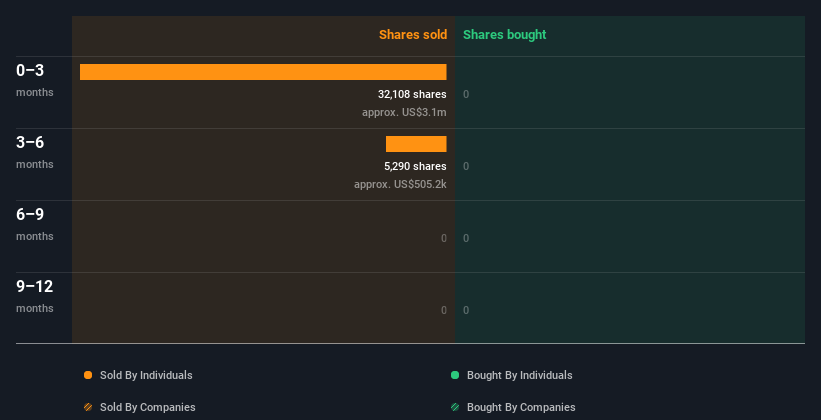Click the striped Sold By Companies legend icon
The width and height of the screenshot is (821, 420).
pos(88,407)
